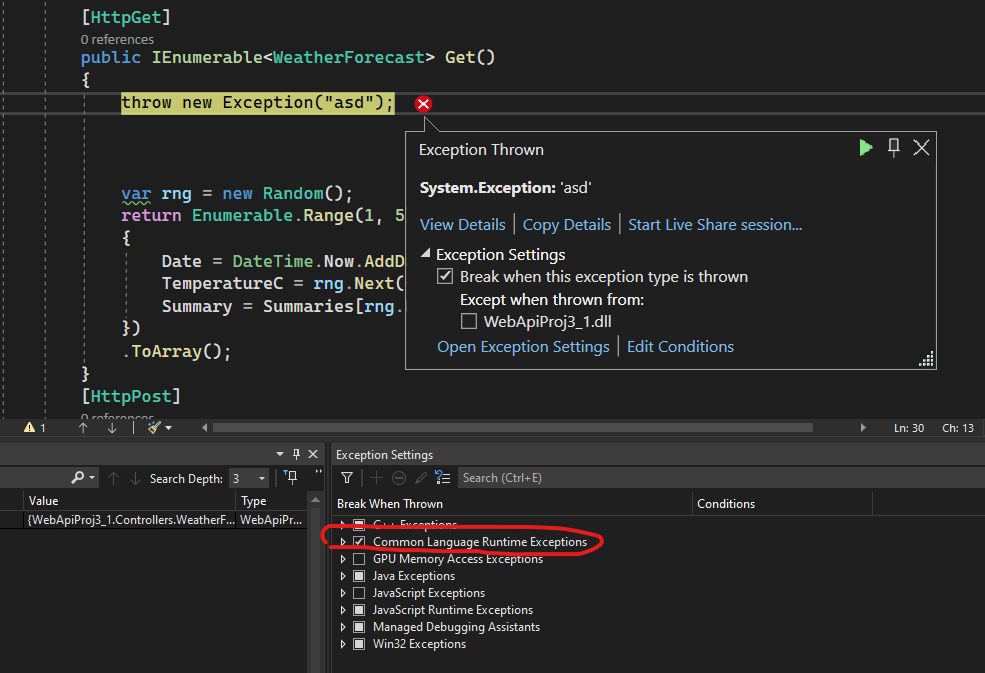Toggle JavaScript Runtime Exceptions checkbox
The height and width of the screenshot is (673, 985).
[359, 610]
